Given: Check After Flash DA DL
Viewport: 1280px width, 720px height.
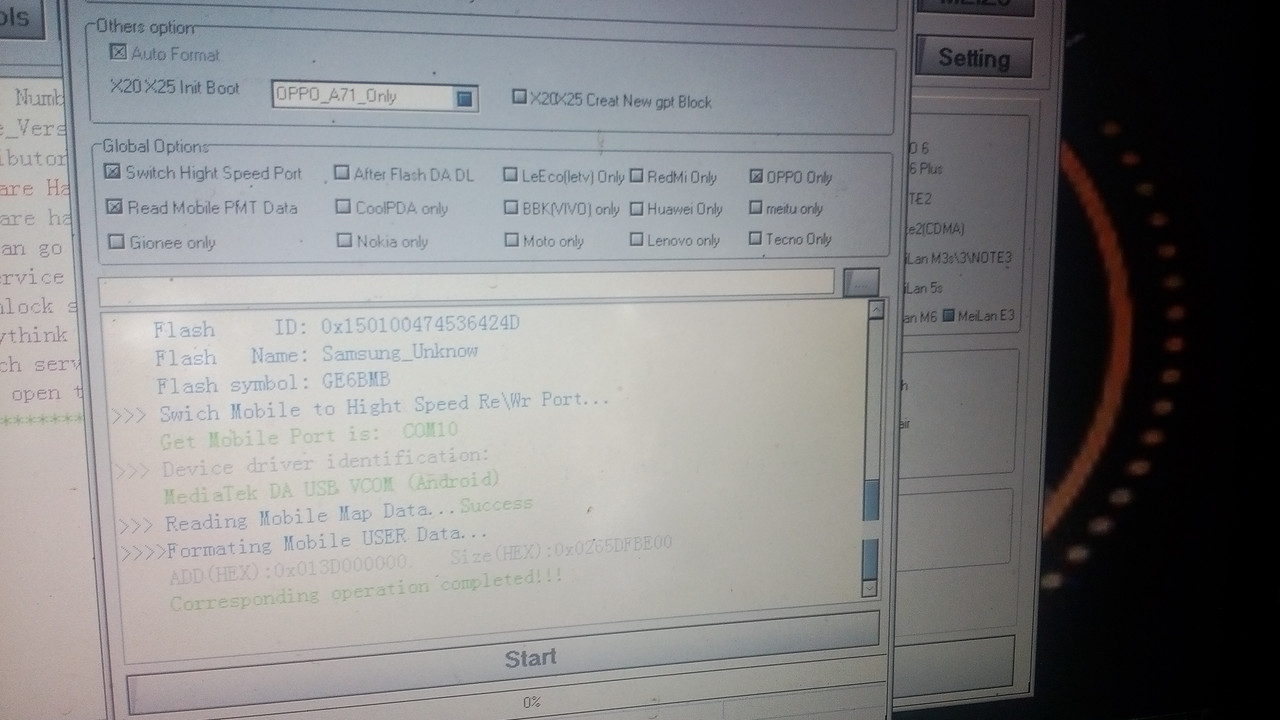Looking at the screenshot, I should tap(343, 173).
